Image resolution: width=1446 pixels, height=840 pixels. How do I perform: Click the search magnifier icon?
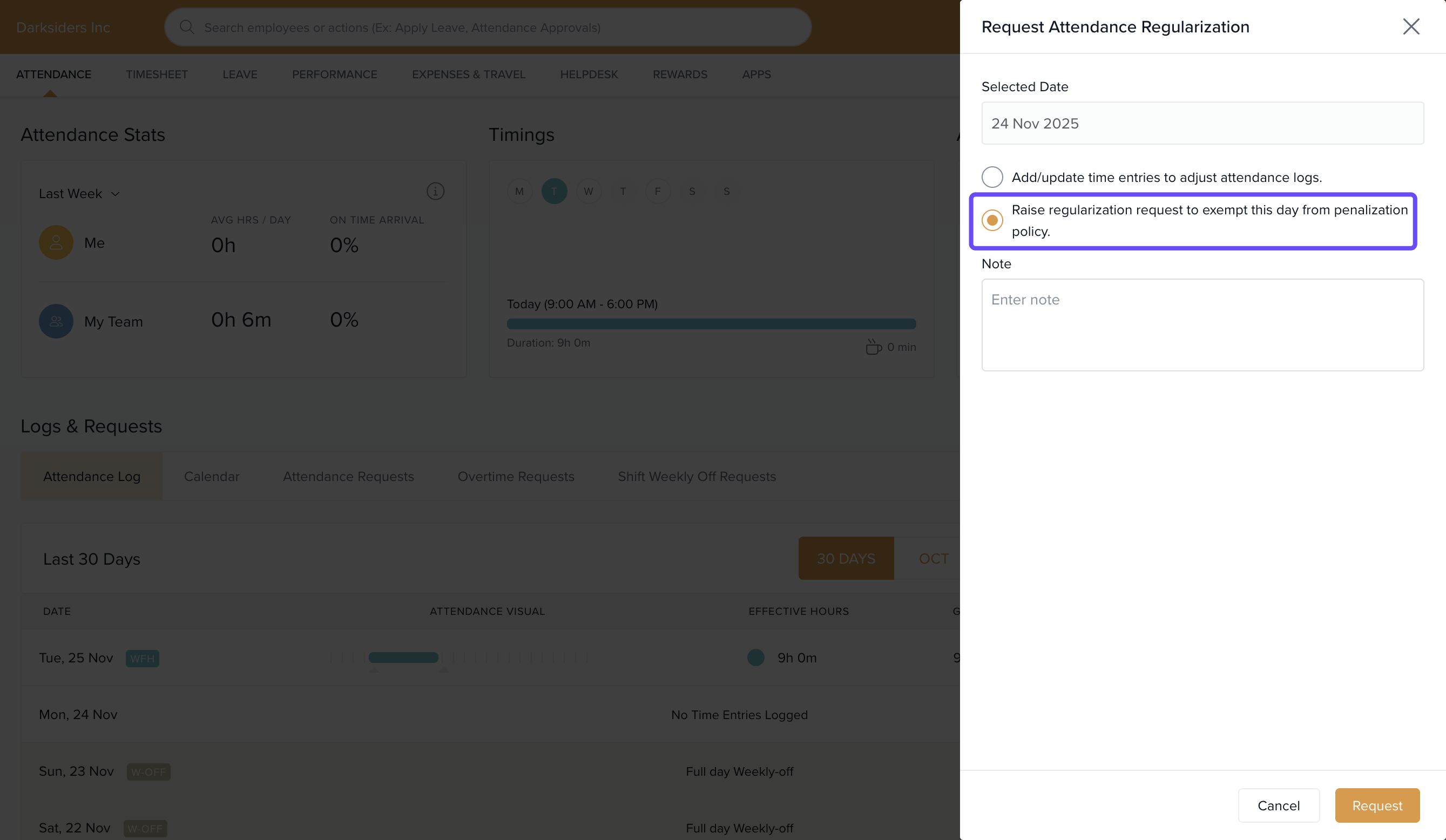click(x=186, y=27)
